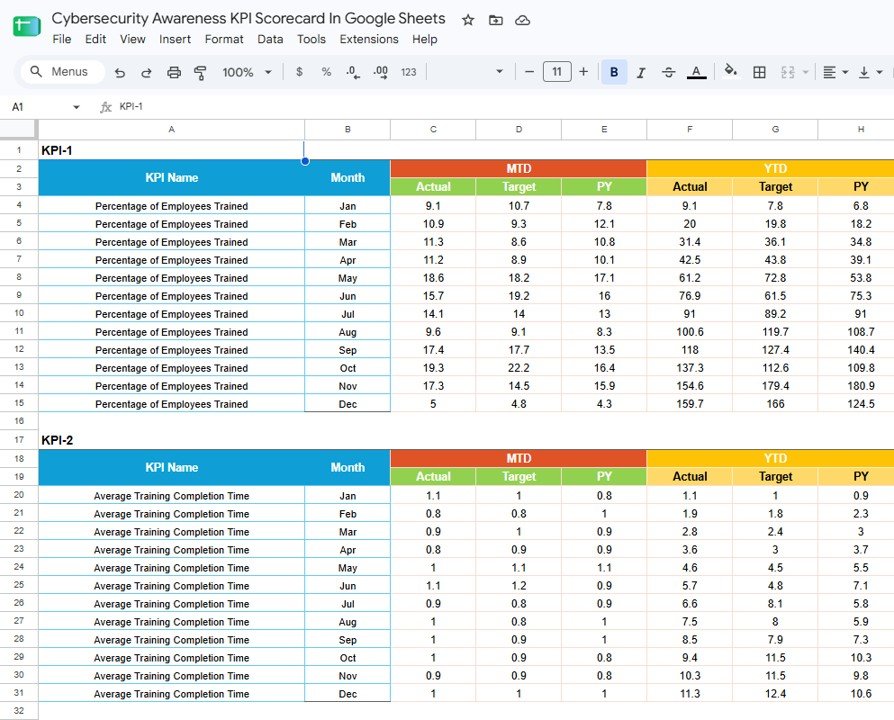894x720 pixels.
Task: Click the borders icon
Action: point(759,72)
